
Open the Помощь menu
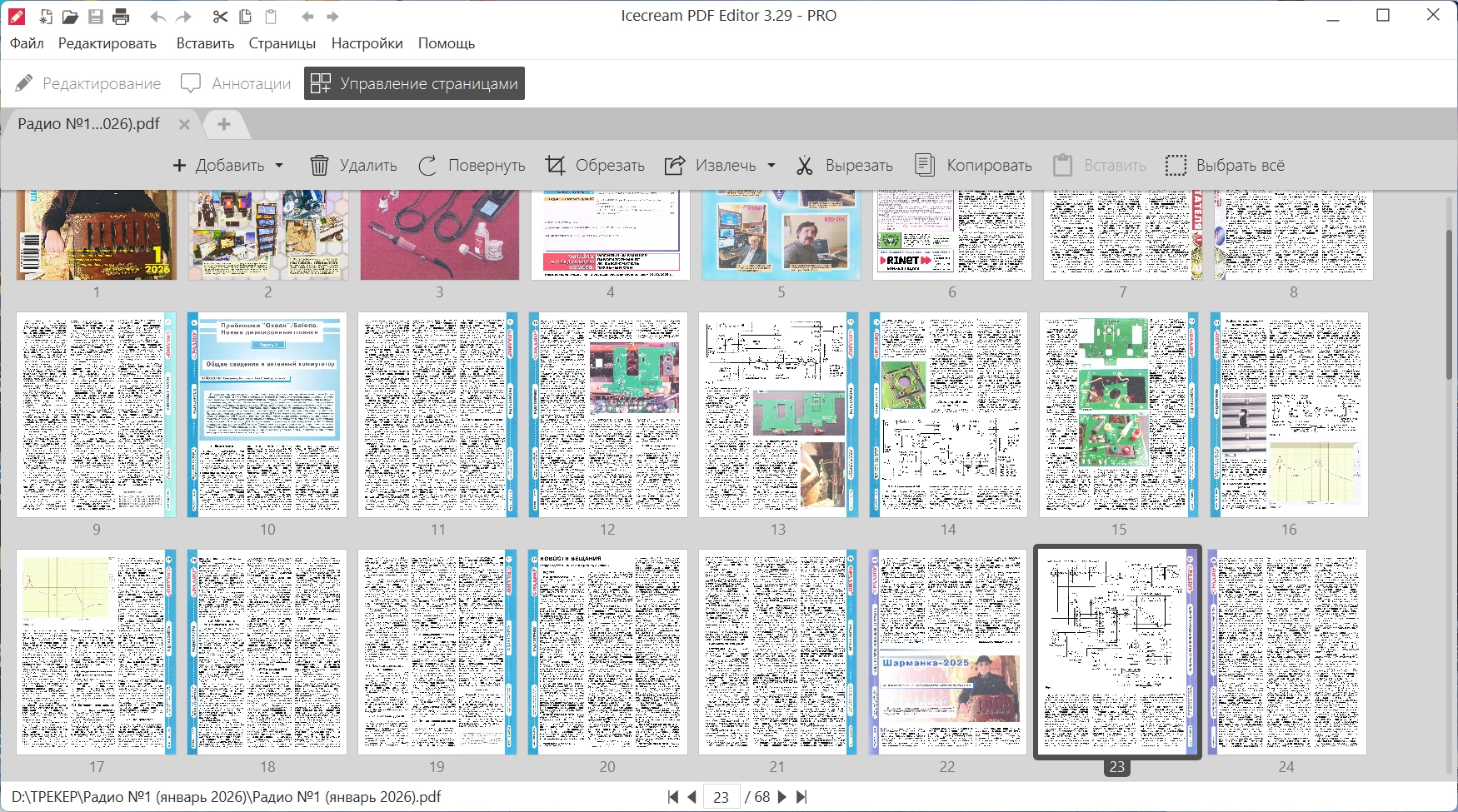(447, 43)
